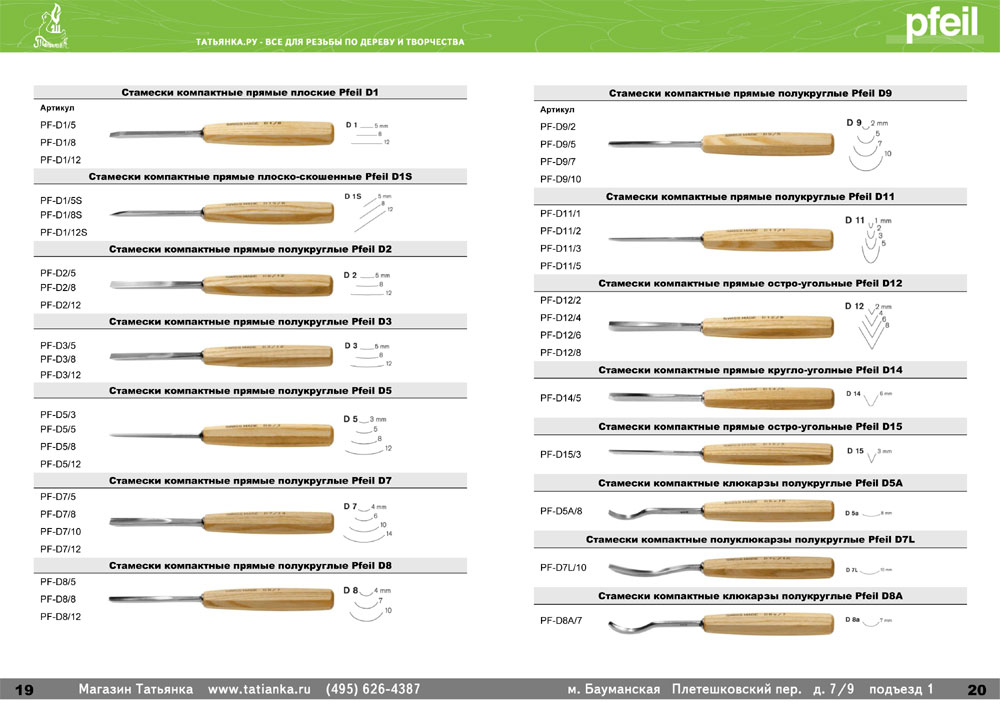Click the D 2 sweep profile diagram
The image size is (1000, 707).
[x=368, y=284]
